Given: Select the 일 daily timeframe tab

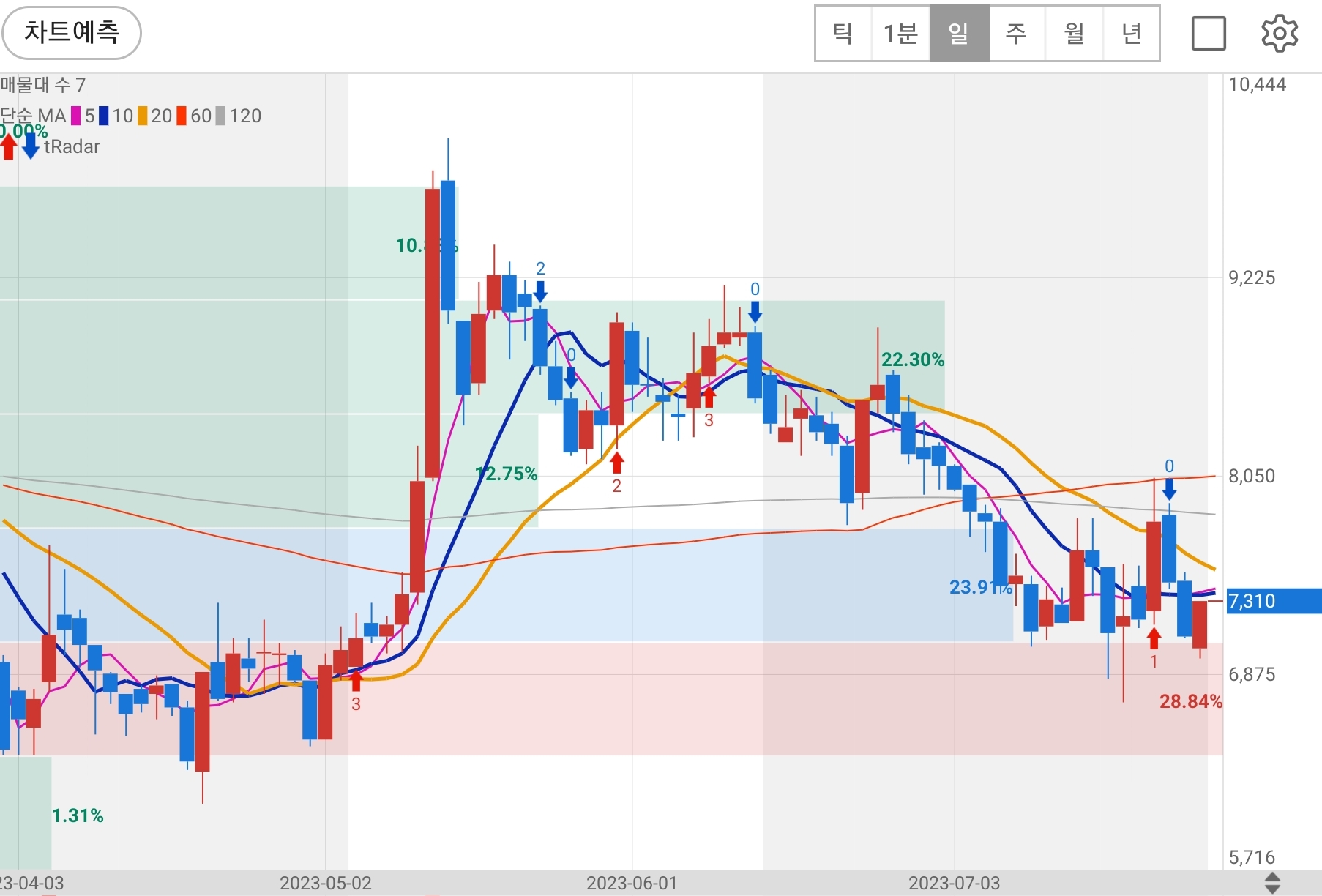Looking at the screenshot, I should click(959, 34).
